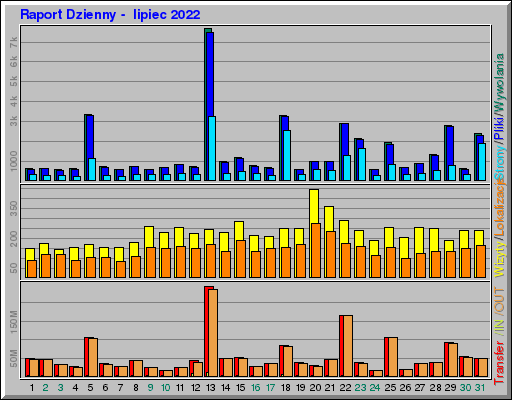Click the red 'Transfer' legend label
The image size is (512, 400).
tap(499, 362)
